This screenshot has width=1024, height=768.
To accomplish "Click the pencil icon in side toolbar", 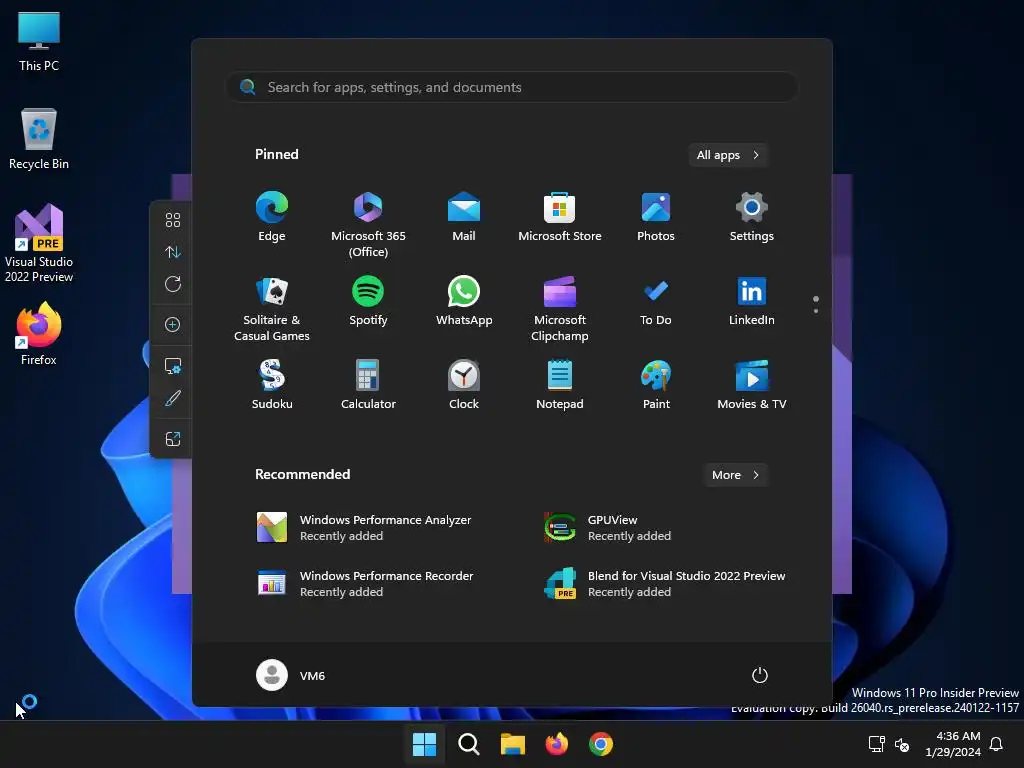I will 172,398.
